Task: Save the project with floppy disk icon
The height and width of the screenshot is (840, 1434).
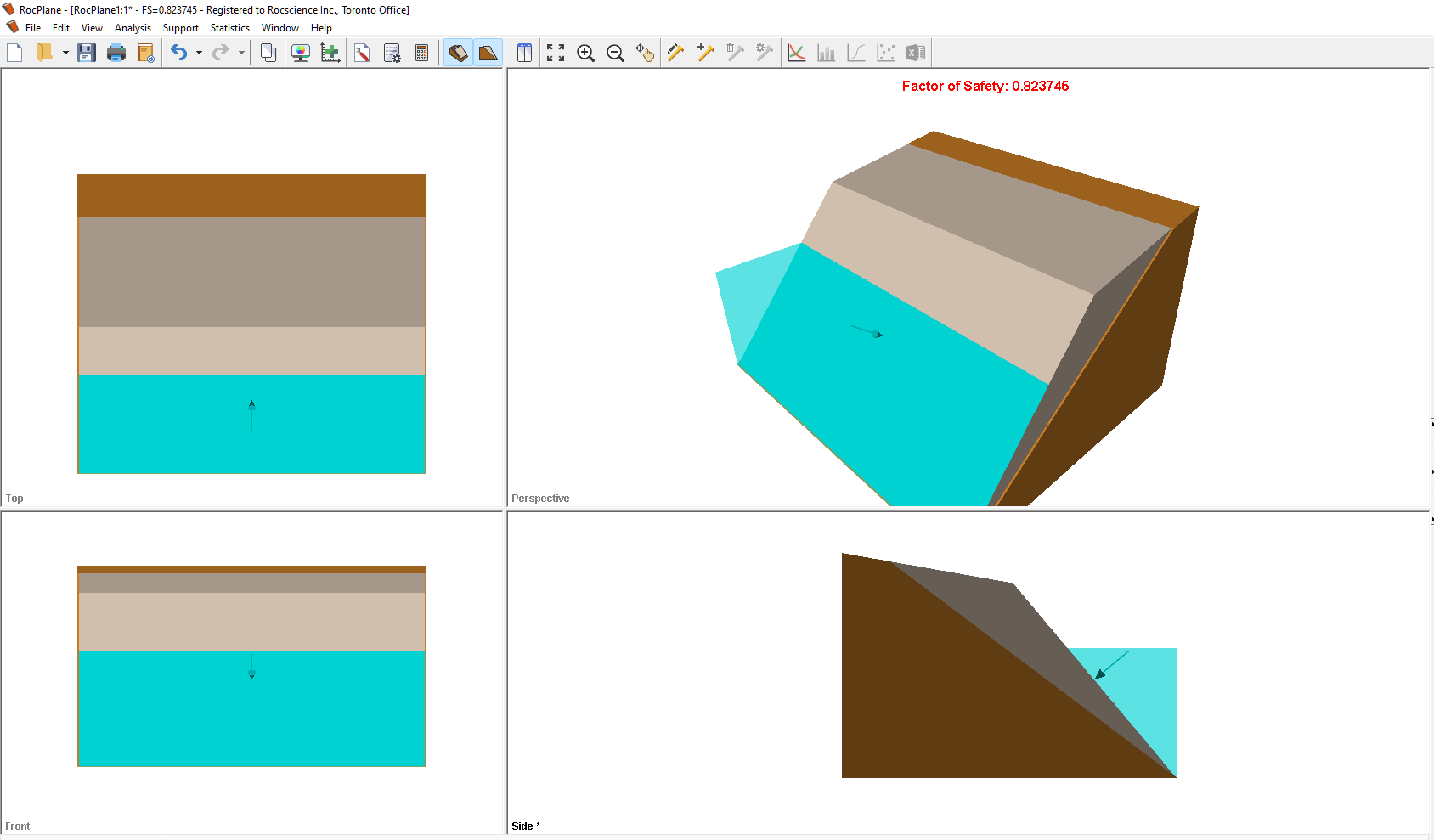Action: click(87, 53)
